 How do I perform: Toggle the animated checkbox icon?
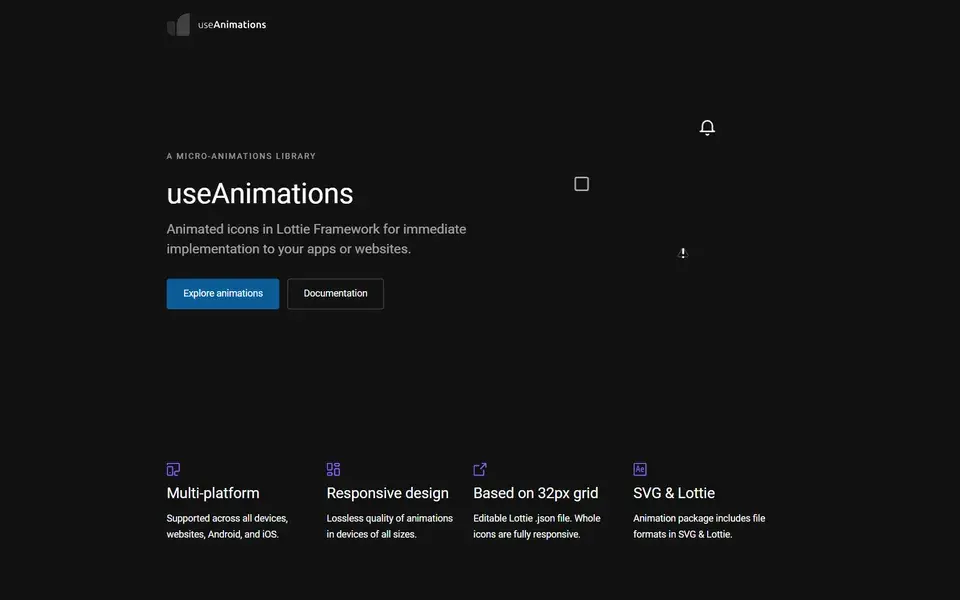[x=582, y=184]
